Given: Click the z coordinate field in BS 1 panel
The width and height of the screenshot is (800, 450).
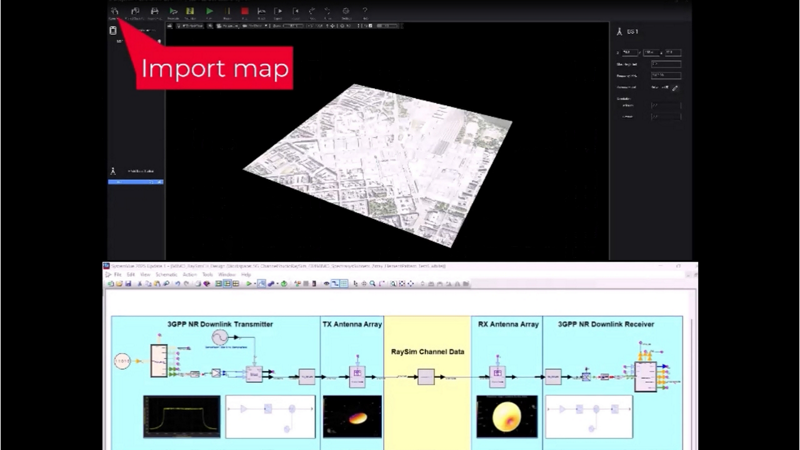Looking at the screenshot, I should click(673, 53).
